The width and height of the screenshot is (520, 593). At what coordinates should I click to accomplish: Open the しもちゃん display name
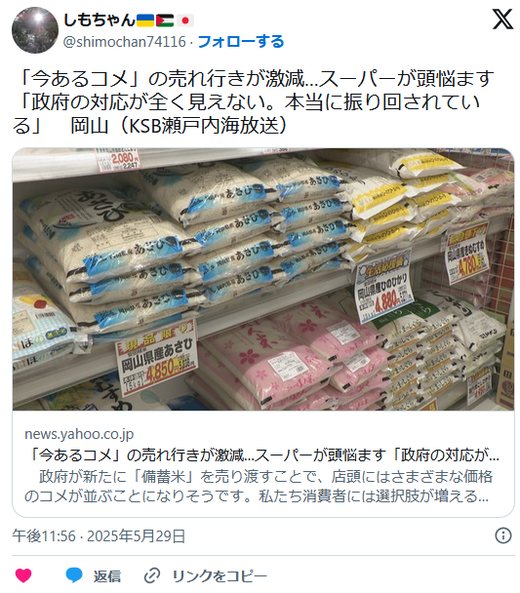point(99,20)
